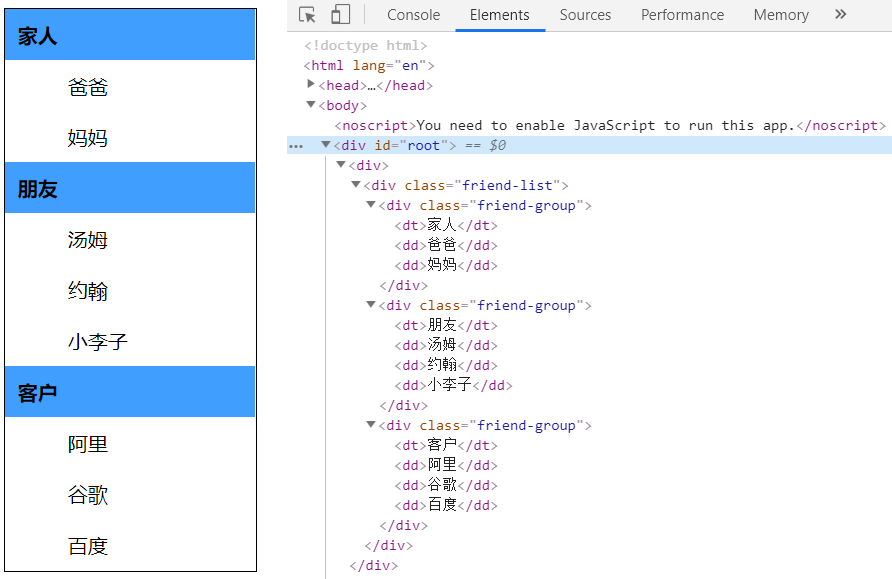Collapse the plain div under root
The image size is (892, 579).
(341, 164)
